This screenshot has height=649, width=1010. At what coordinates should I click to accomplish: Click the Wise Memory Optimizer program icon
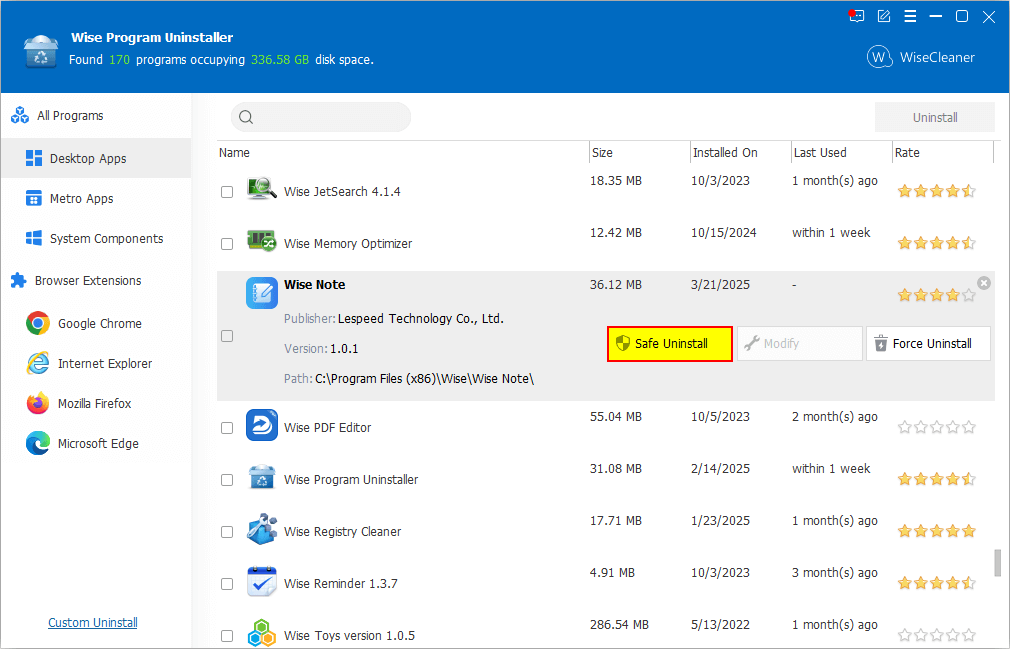(x=262, y=241)
